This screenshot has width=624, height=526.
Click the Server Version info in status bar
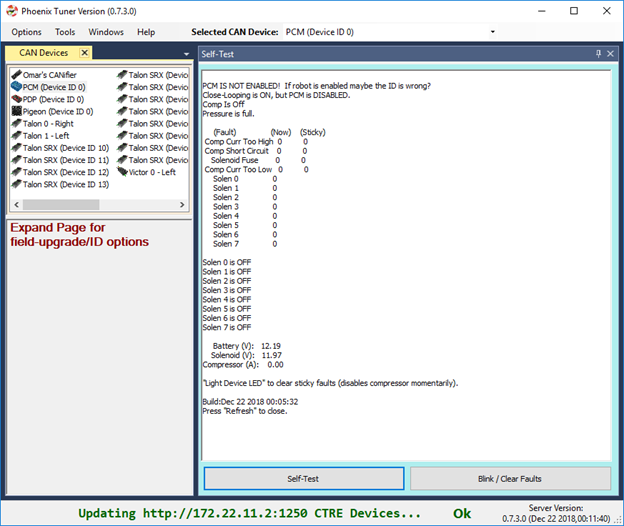[x=556, y=513]
